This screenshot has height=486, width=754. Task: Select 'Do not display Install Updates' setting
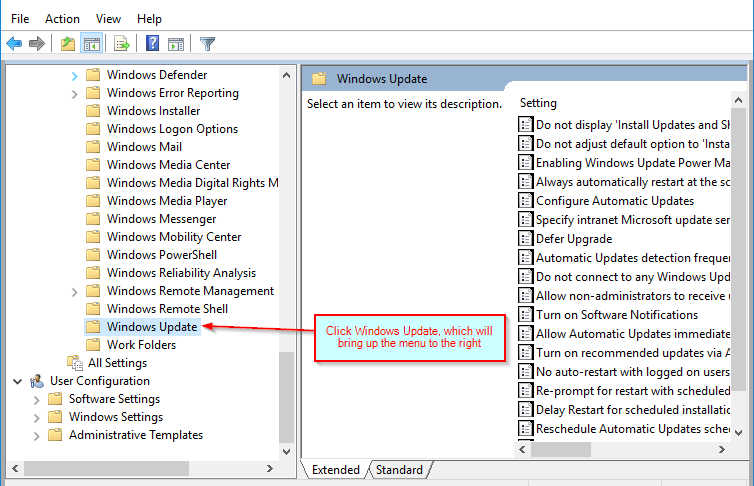(x=632, y=125)
